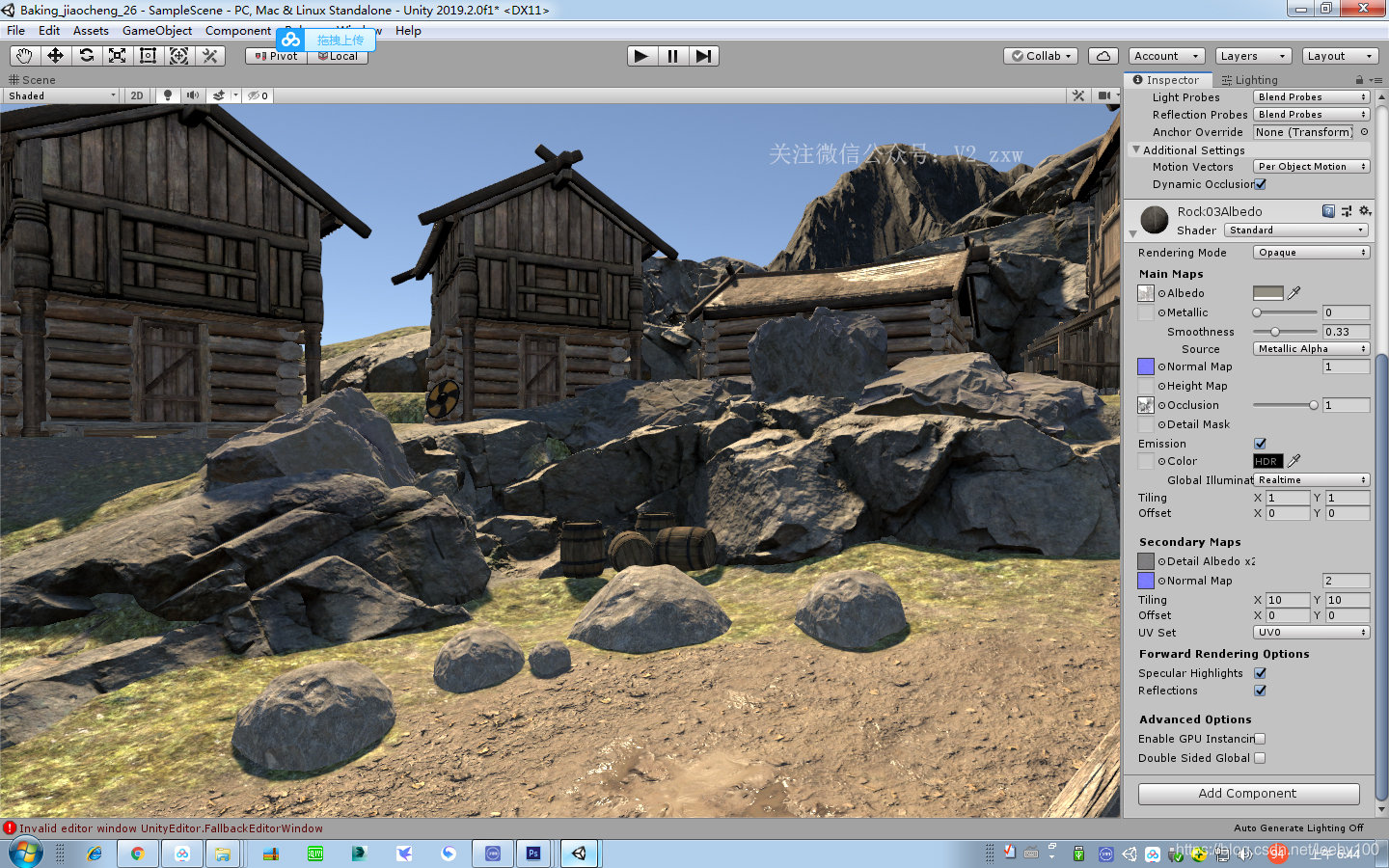
Task: Open the Help menu
Action: pos(408,31)
